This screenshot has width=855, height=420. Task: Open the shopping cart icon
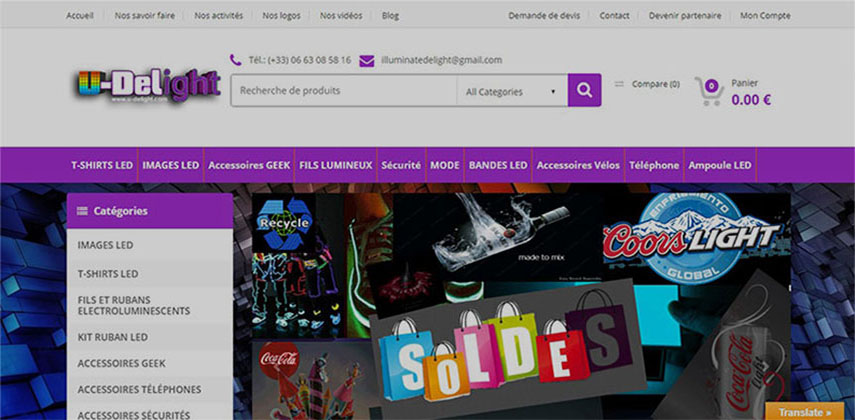point(709,91)
